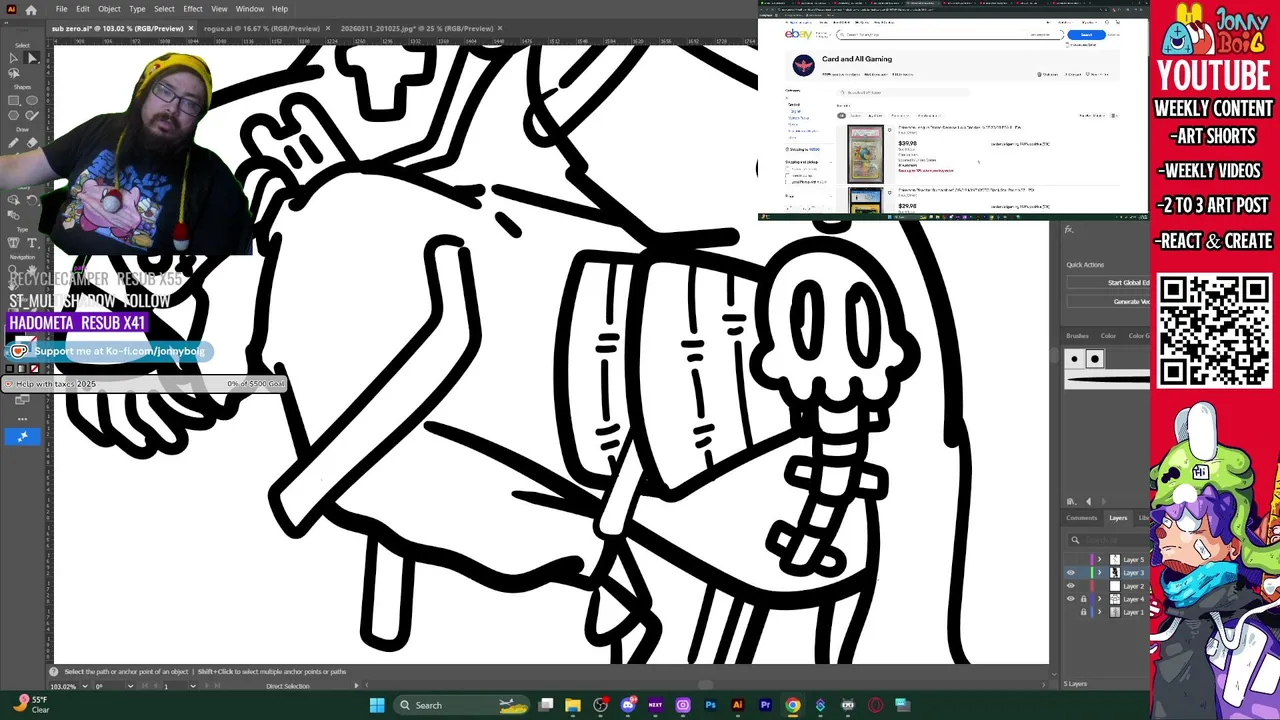Select the Direct Selection tool
This screenshot has height=720, width=1280.
pyautogui.click(x=32, y=58)
